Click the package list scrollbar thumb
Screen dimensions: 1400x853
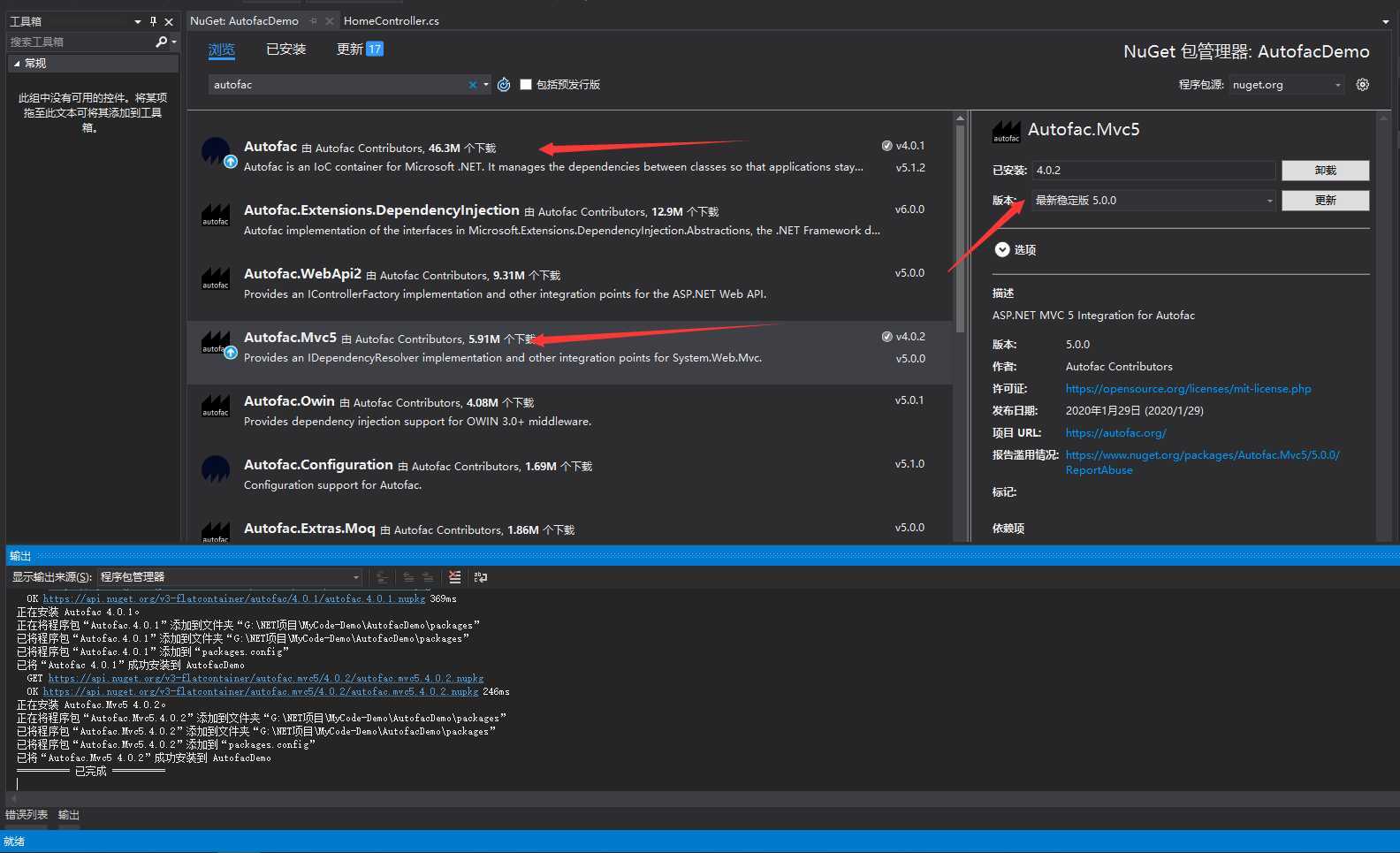[x=960, y=228]
